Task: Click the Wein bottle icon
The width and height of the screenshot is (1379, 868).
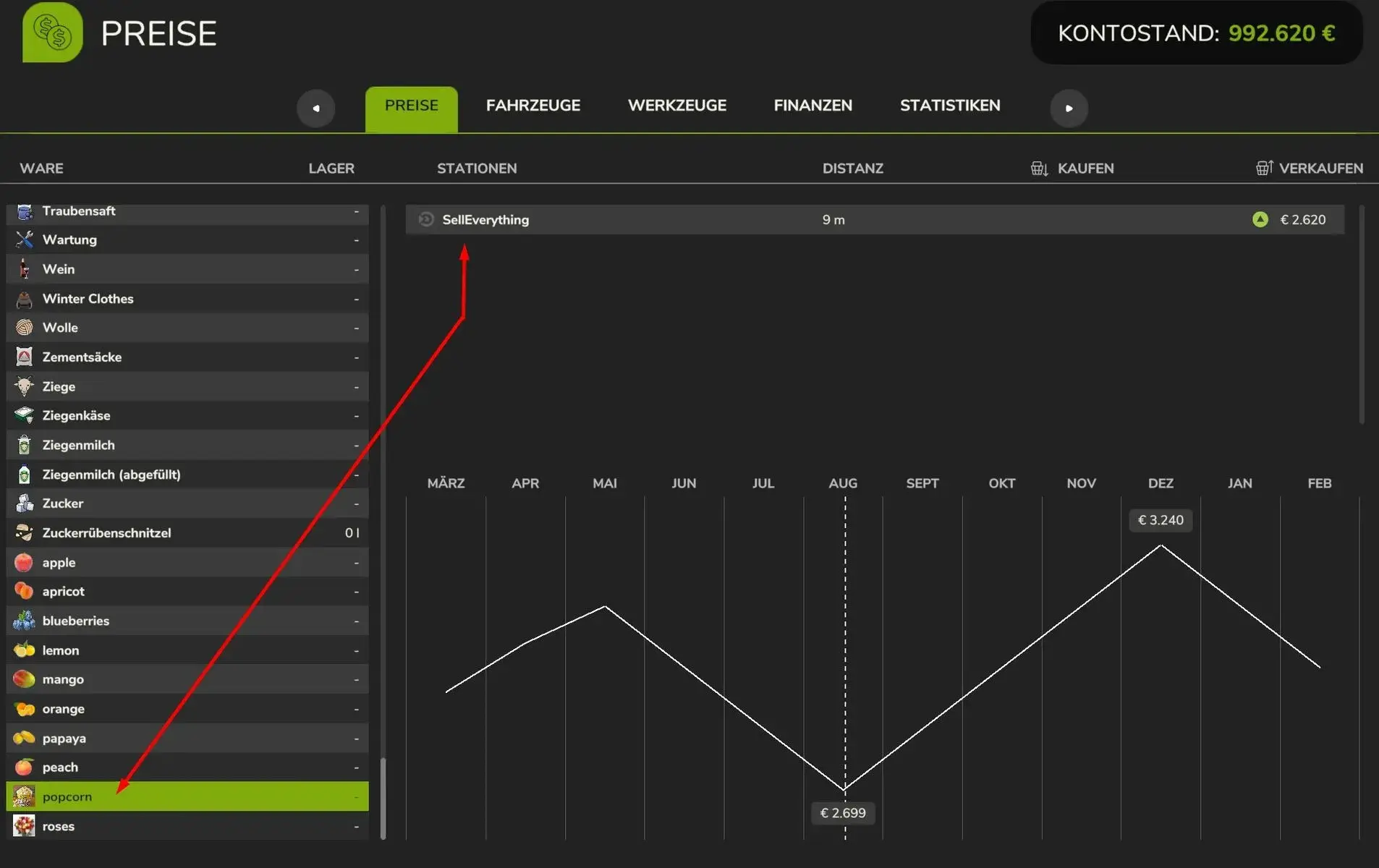Action: click(24, 269)
